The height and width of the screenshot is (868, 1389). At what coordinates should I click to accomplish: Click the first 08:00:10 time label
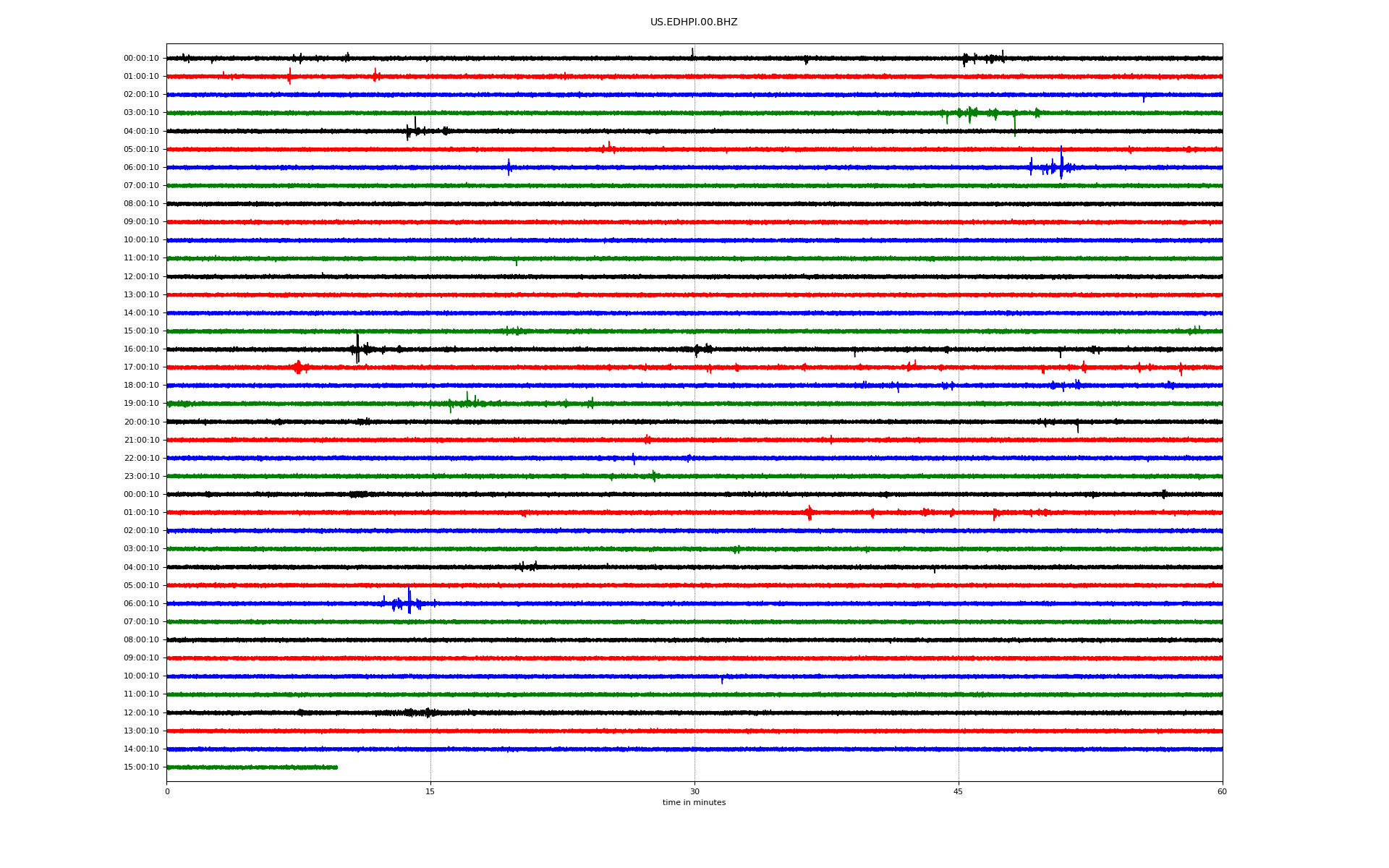coord(141,204)
